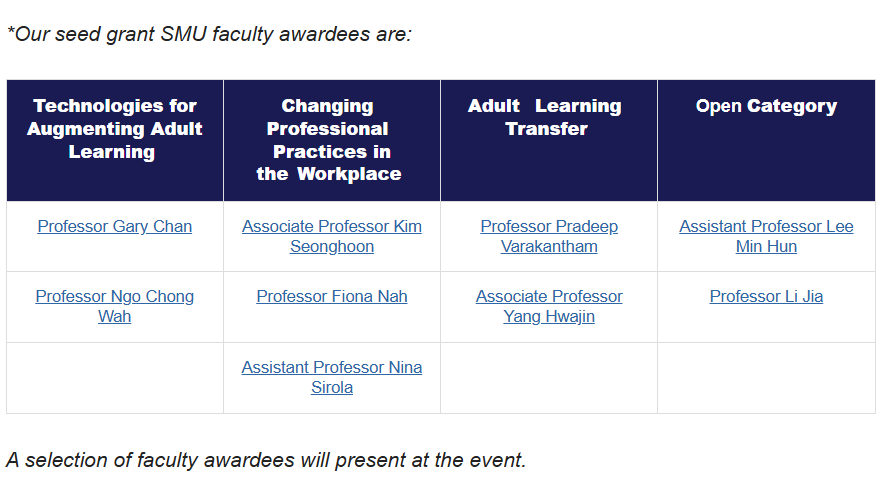Follow the Professor Li Jia link

[766, 297]
